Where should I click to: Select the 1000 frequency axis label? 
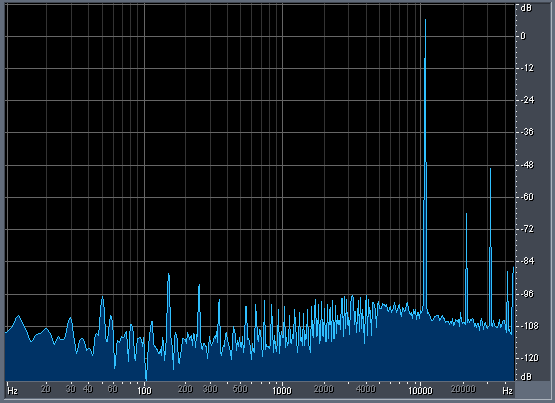282,390
